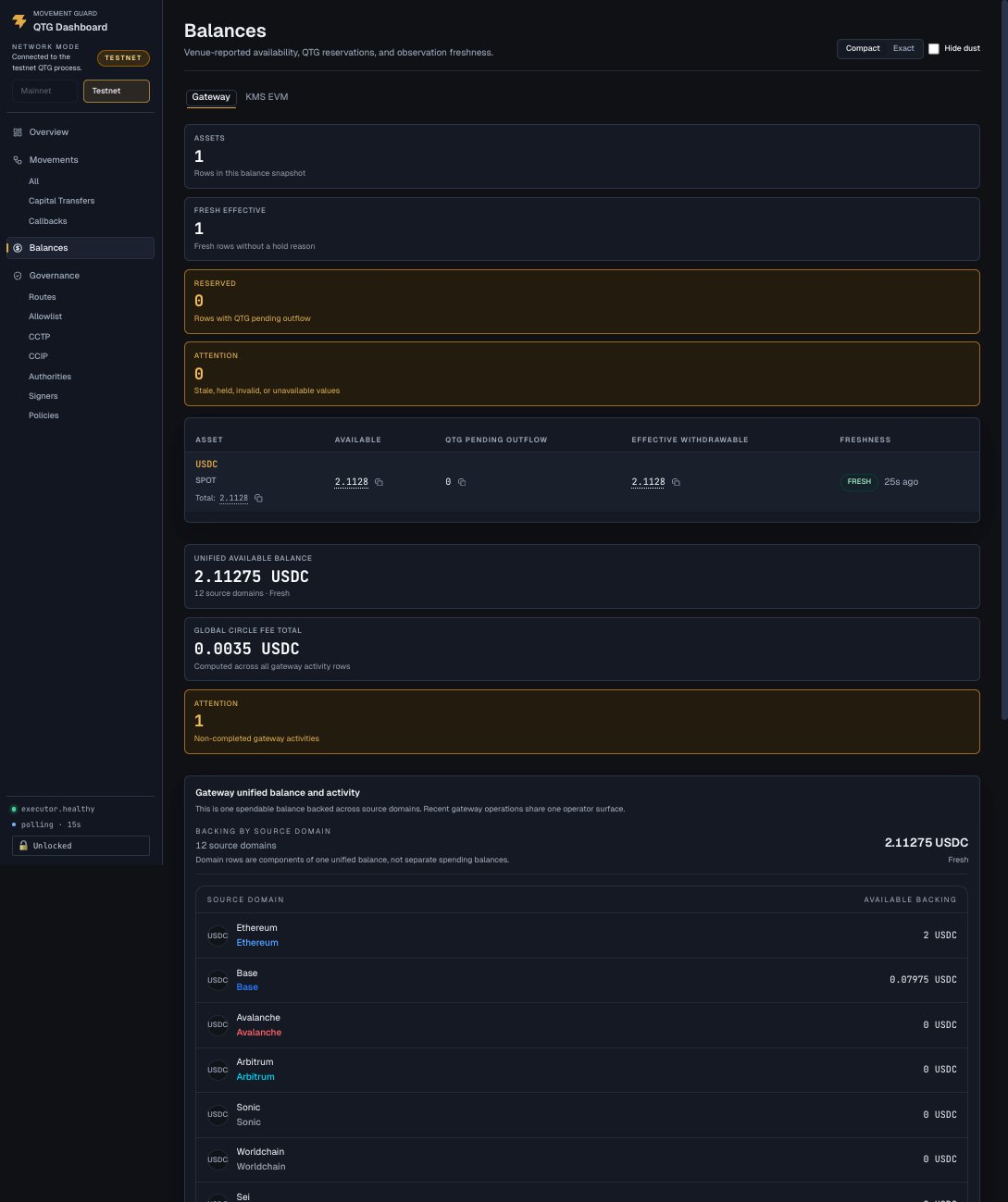This screenshot has height=1202, width=1008.
Task: Click the Reserved summary card
Action: tap(582, 302)
